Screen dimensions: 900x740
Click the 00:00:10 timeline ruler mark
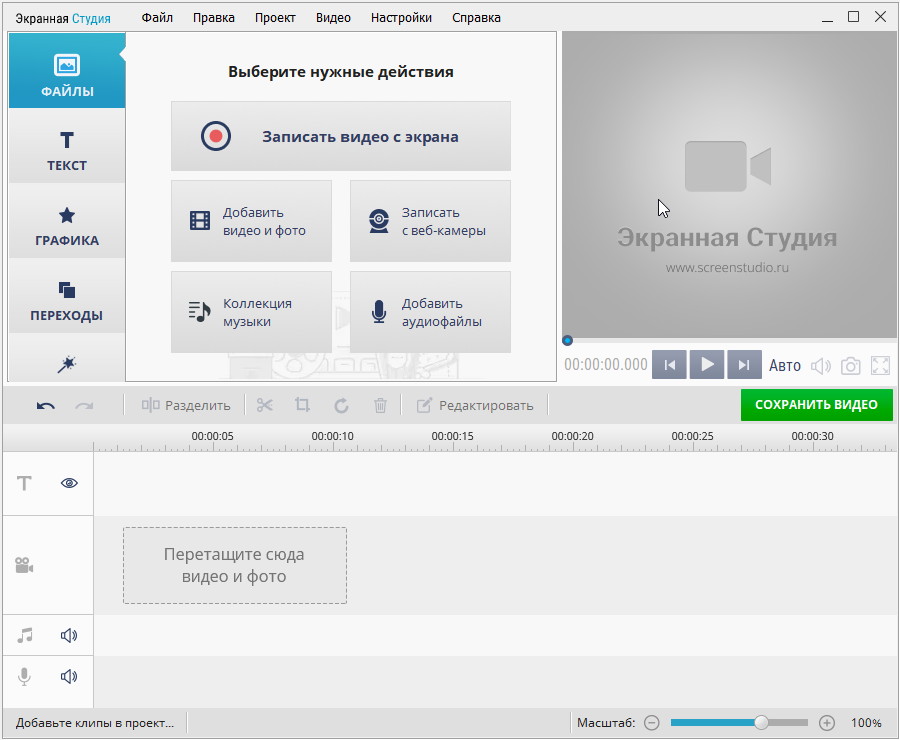pos(332,436)
